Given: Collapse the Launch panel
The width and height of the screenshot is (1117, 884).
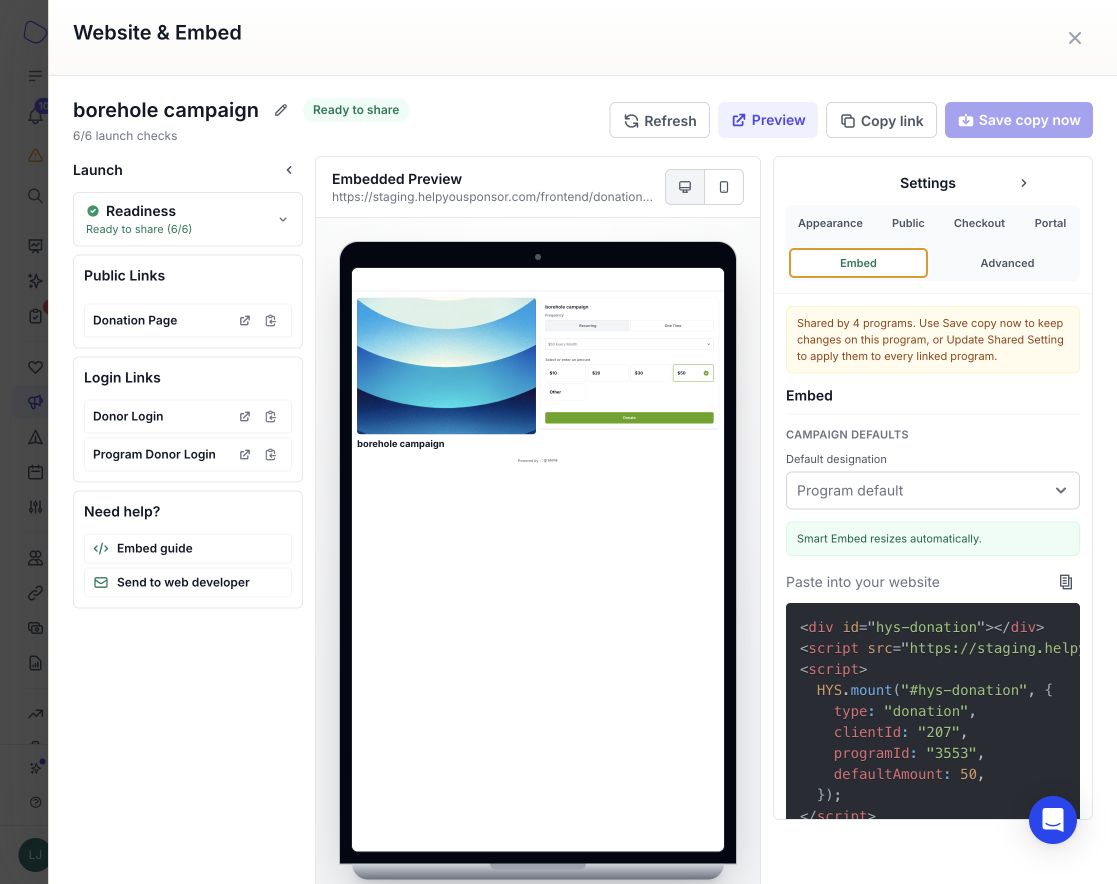Looking at the screenshot, I should pos(289,170).
